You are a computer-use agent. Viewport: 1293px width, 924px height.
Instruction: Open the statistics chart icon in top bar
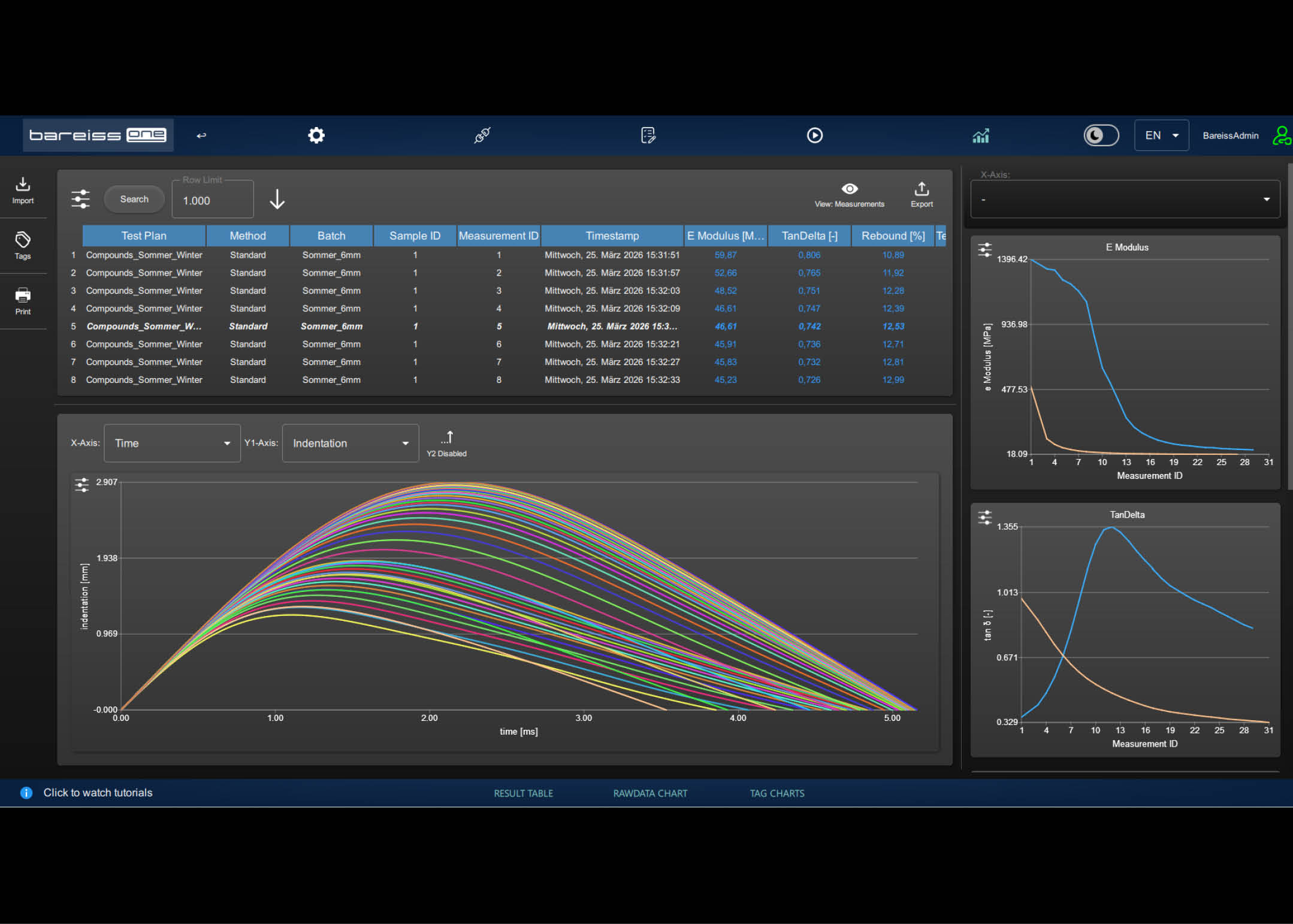click(x=981, y=136)
